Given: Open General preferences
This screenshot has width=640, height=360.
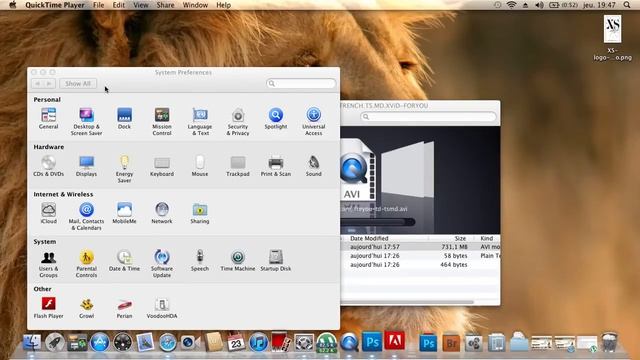Looking at the screenshot, I should coord(48,118).
